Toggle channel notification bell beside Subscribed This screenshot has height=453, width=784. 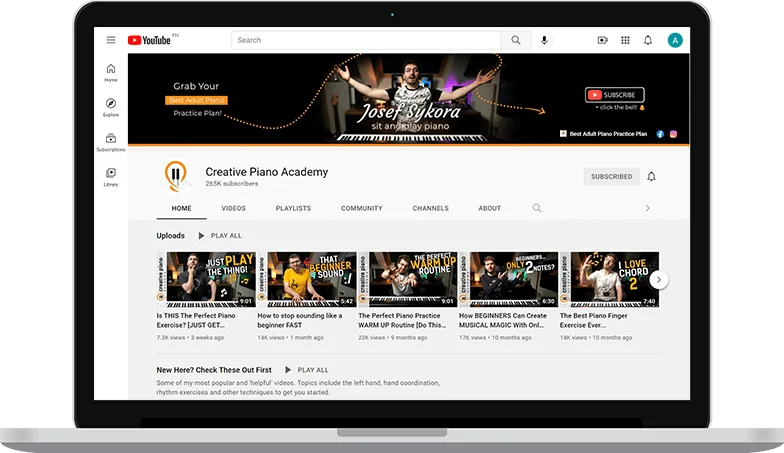[x=652, y=176]
